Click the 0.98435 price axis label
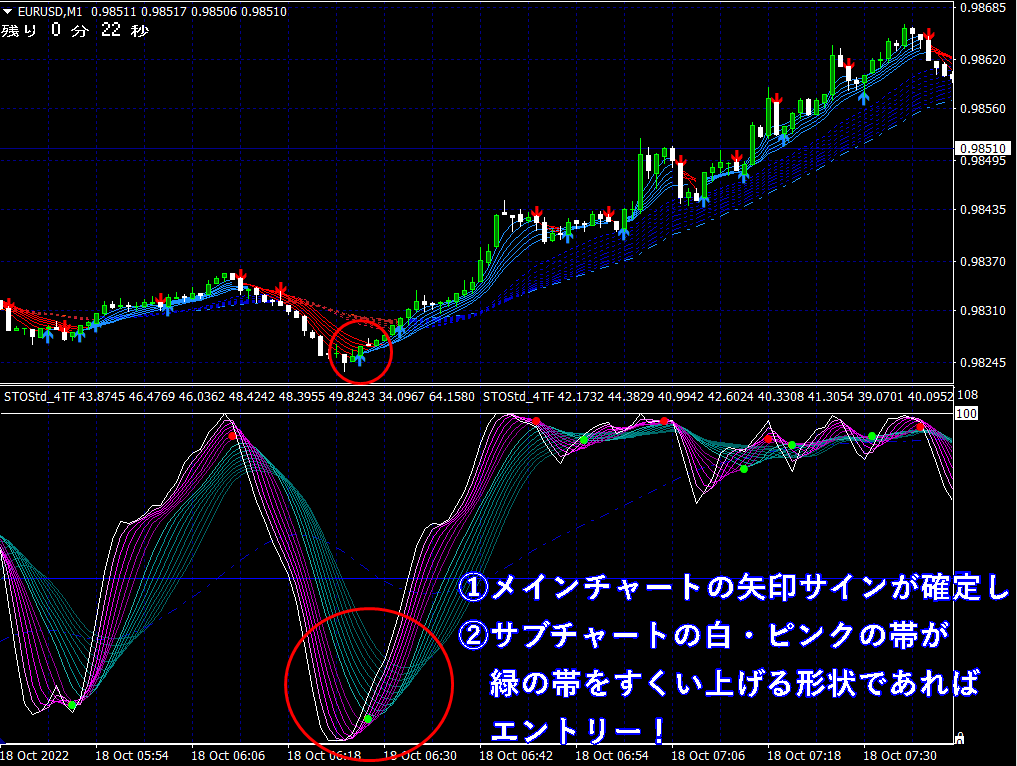This screenshot has height=766, width=1017. pos(983,209)
